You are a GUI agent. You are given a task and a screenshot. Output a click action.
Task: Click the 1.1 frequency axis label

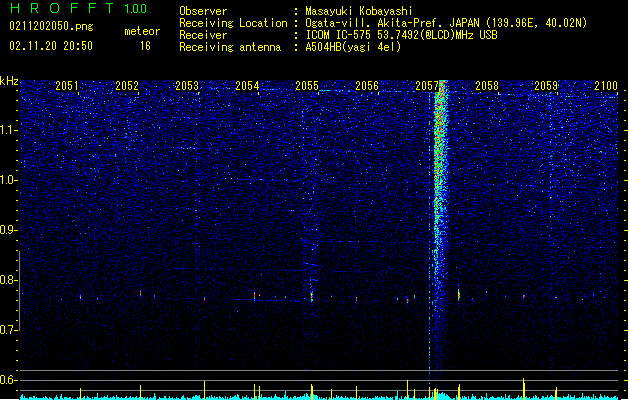pyautogui.click(x=8, y=130)
